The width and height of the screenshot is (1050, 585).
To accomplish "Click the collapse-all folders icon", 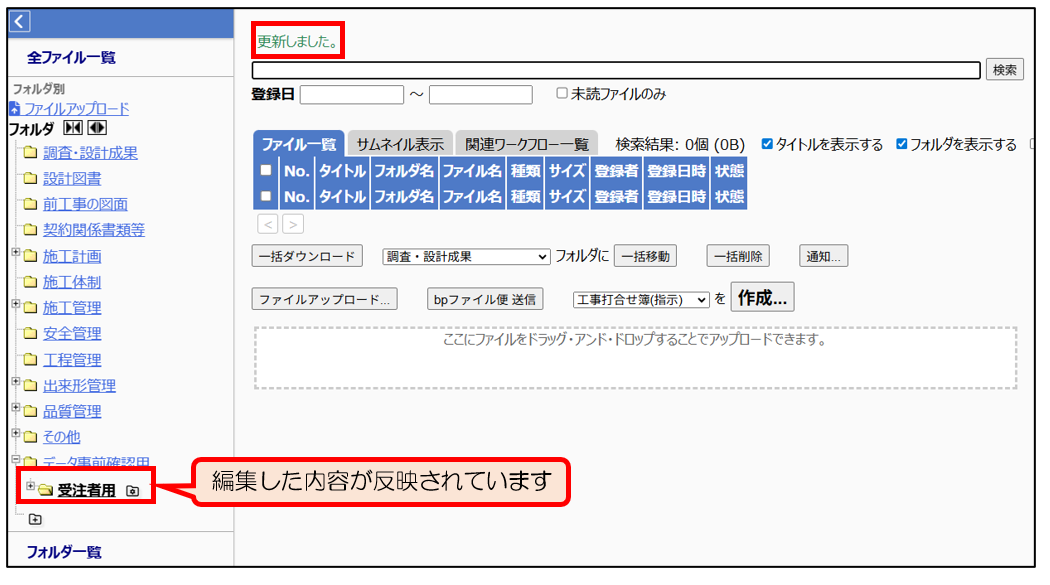I will 74,128.
